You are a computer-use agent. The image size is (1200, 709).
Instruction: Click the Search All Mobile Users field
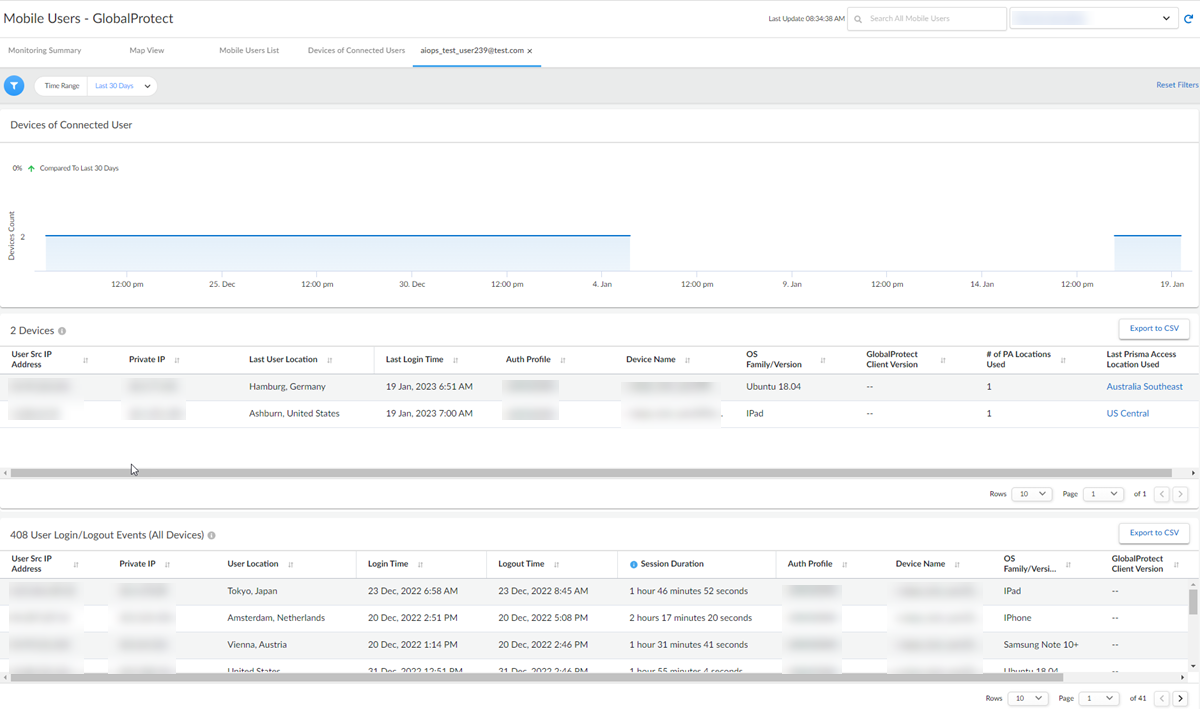pyautogui.click(x=930, y=19)
